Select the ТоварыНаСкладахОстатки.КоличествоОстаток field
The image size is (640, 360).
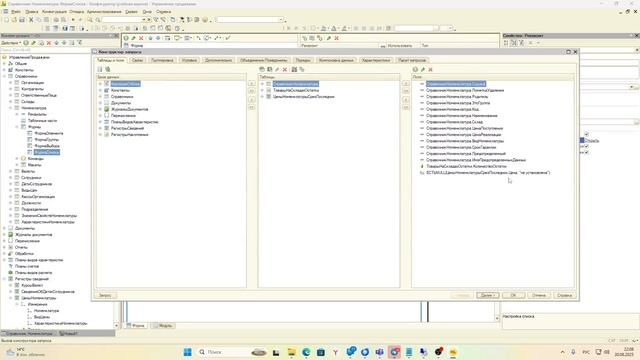(x=466, y=166)
